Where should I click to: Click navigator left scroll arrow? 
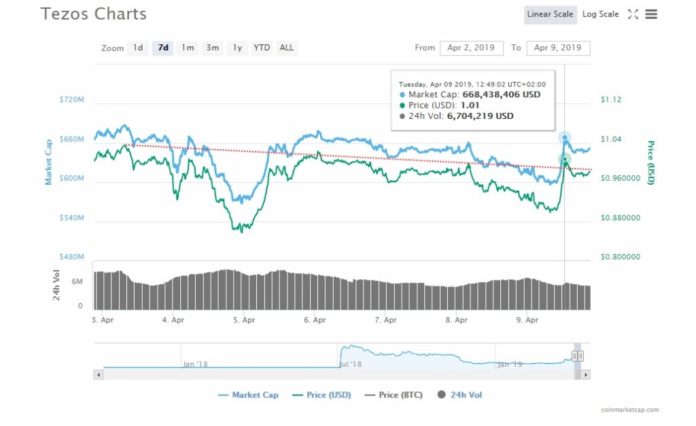click(x=98, y=375)
